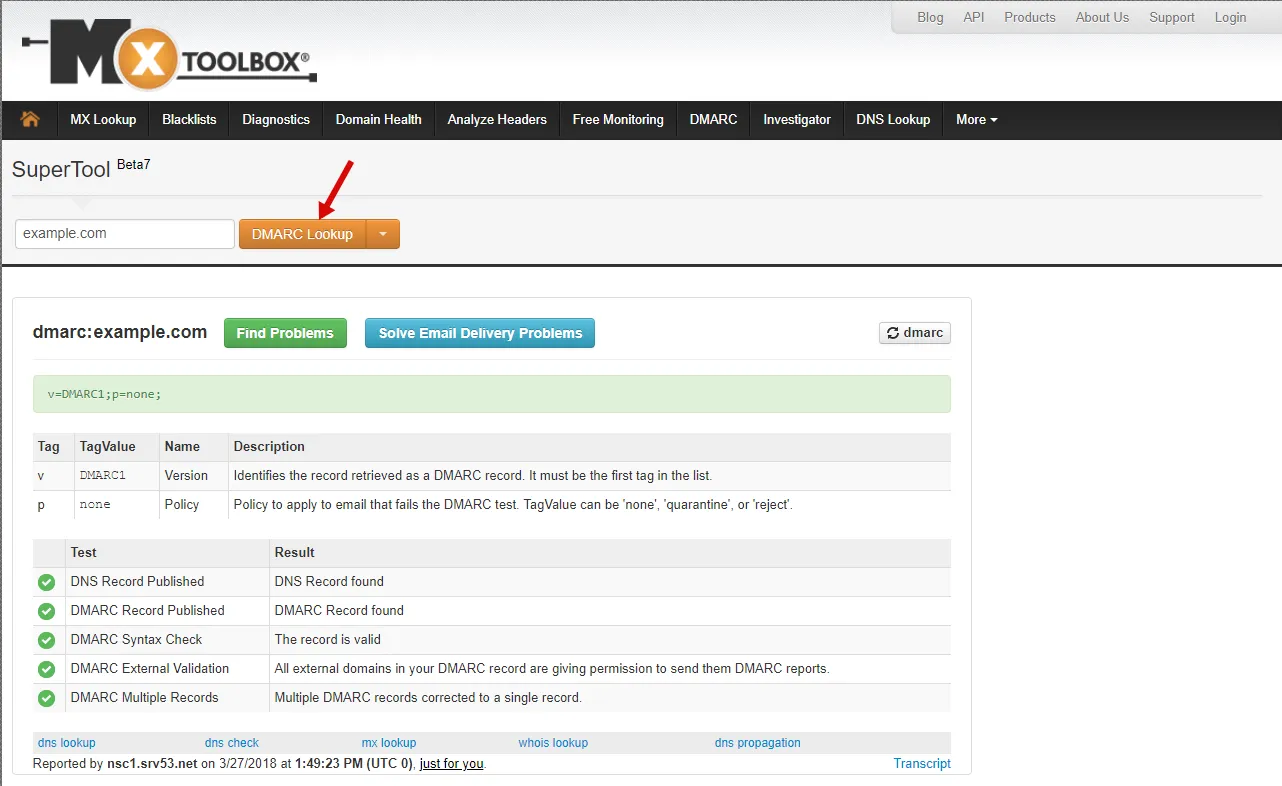Viewport: 1282px width, 786px height.
Task: Click the MxToolbox logo
Action: (x=168, y=59)
